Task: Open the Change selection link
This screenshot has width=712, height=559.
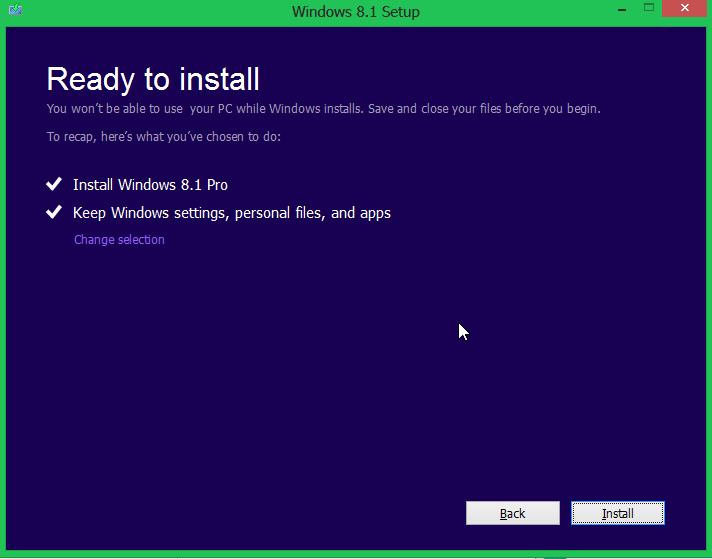Action: [119, 240]
